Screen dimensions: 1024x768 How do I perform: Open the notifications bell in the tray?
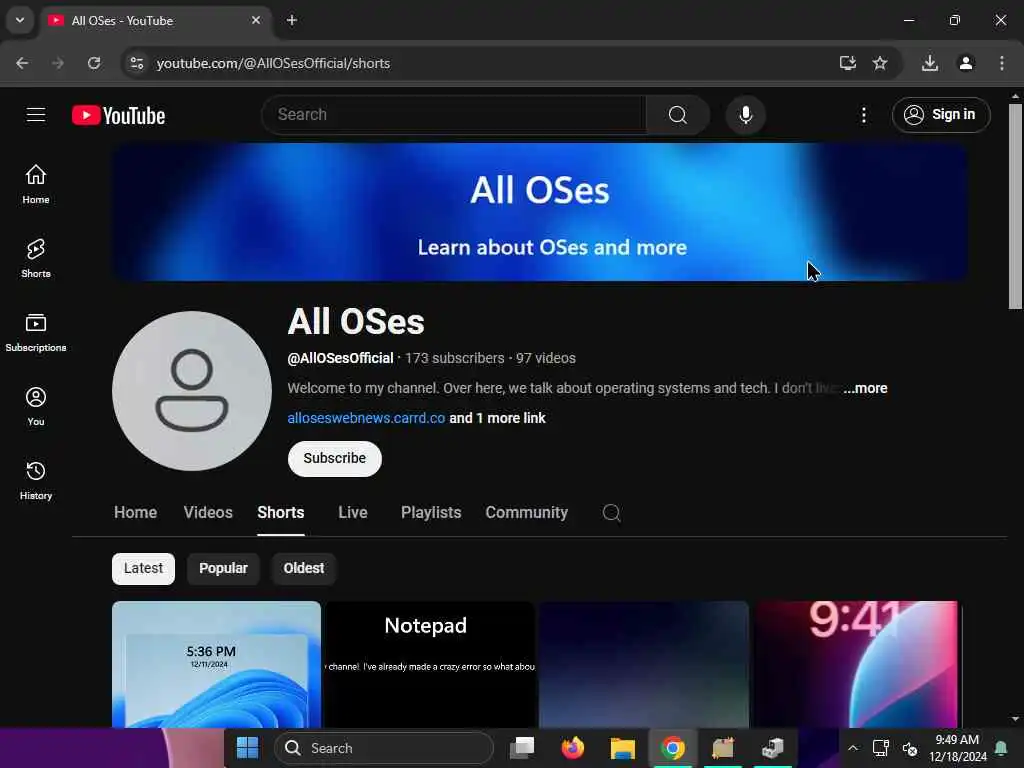pyautogui.click(x=1001, y=748)
